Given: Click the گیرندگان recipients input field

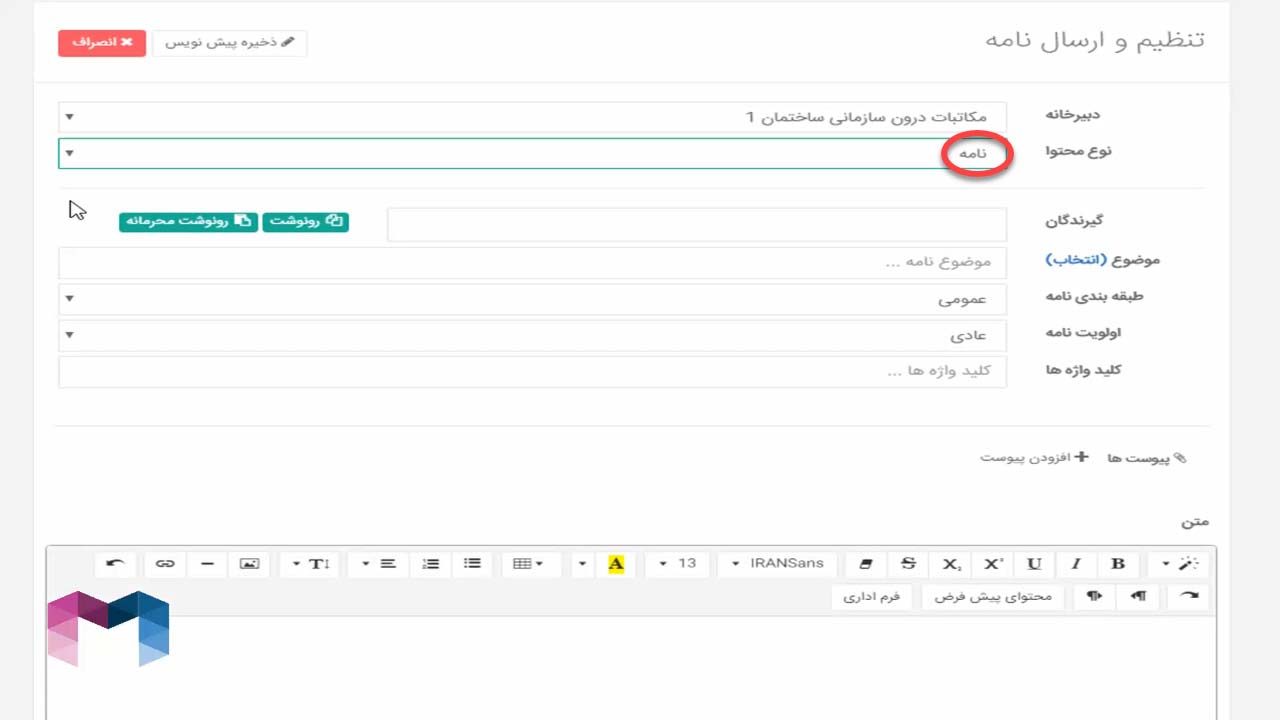Looking at the screenshot, I should point(697,224).
